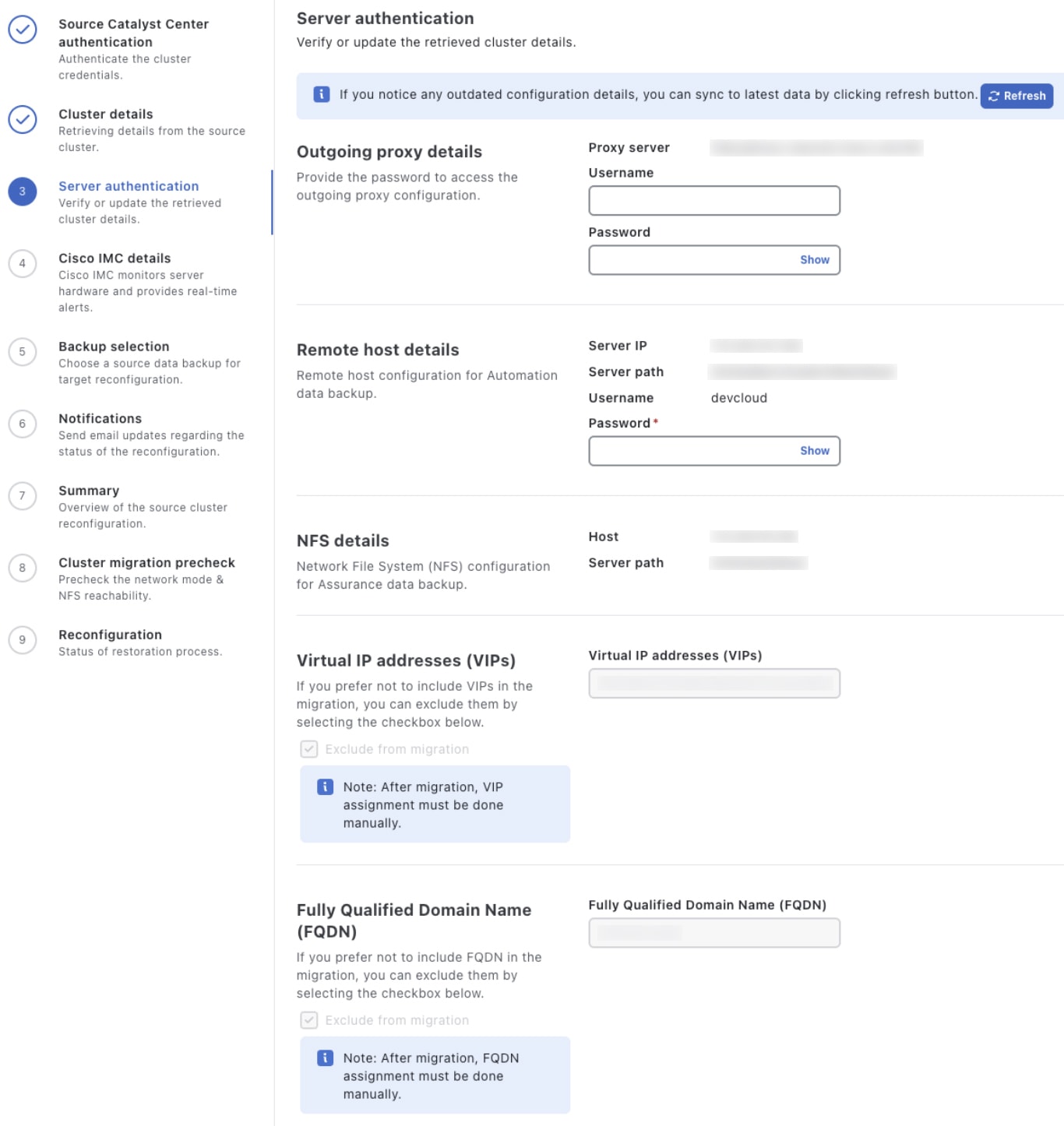Open the Summary step in the sidebar

[x=89, y=491]
